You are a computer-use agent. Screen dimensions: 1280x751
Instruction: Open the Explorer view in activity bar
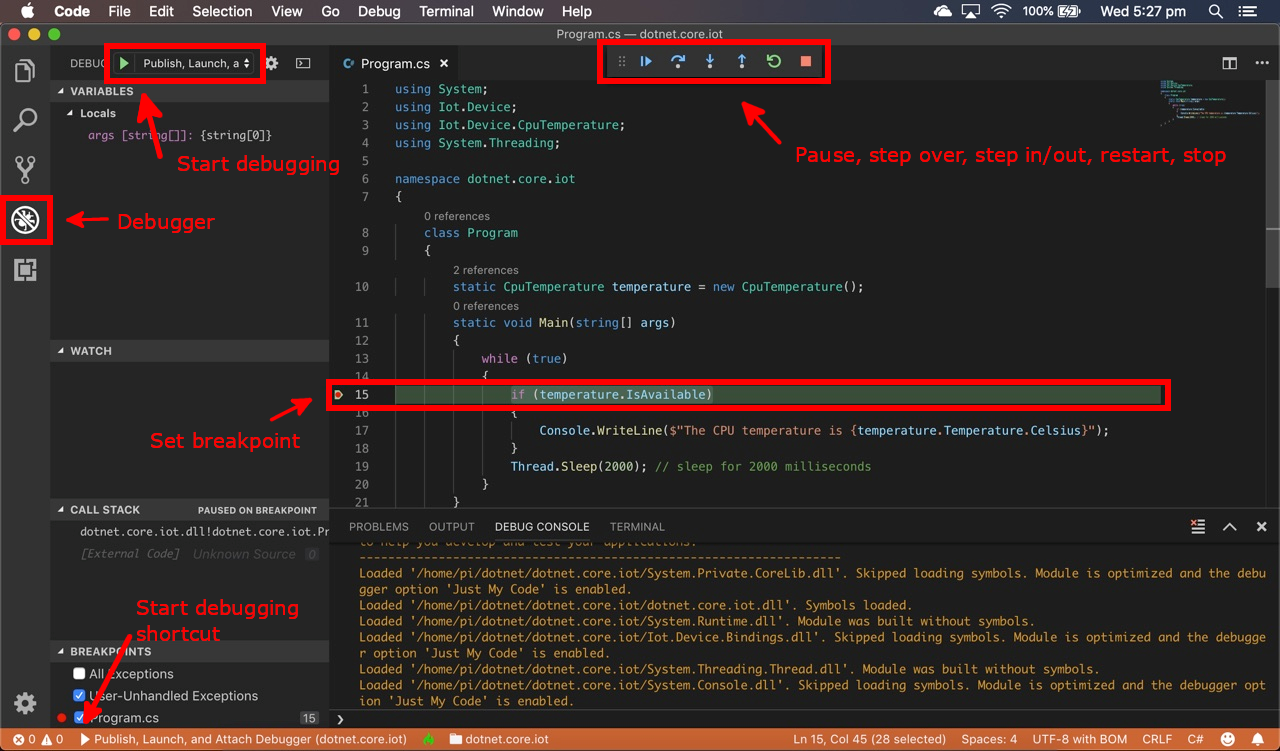click(25, 71)
